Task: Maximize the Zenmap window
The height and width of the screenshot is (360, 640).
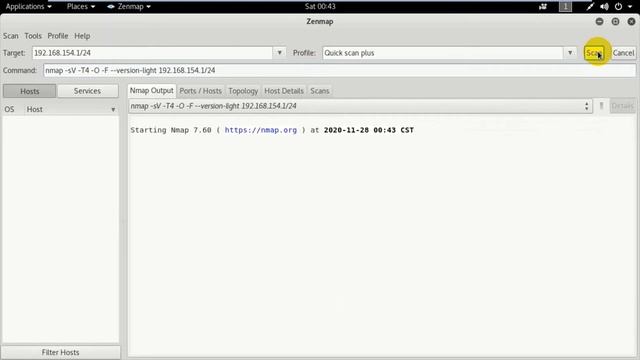Action: (x=615, y=22)
